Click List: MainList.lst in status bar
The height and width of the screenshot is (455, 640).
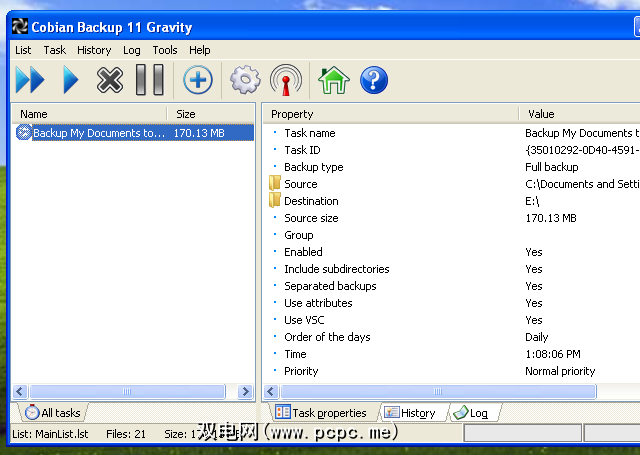click(50, 434)
